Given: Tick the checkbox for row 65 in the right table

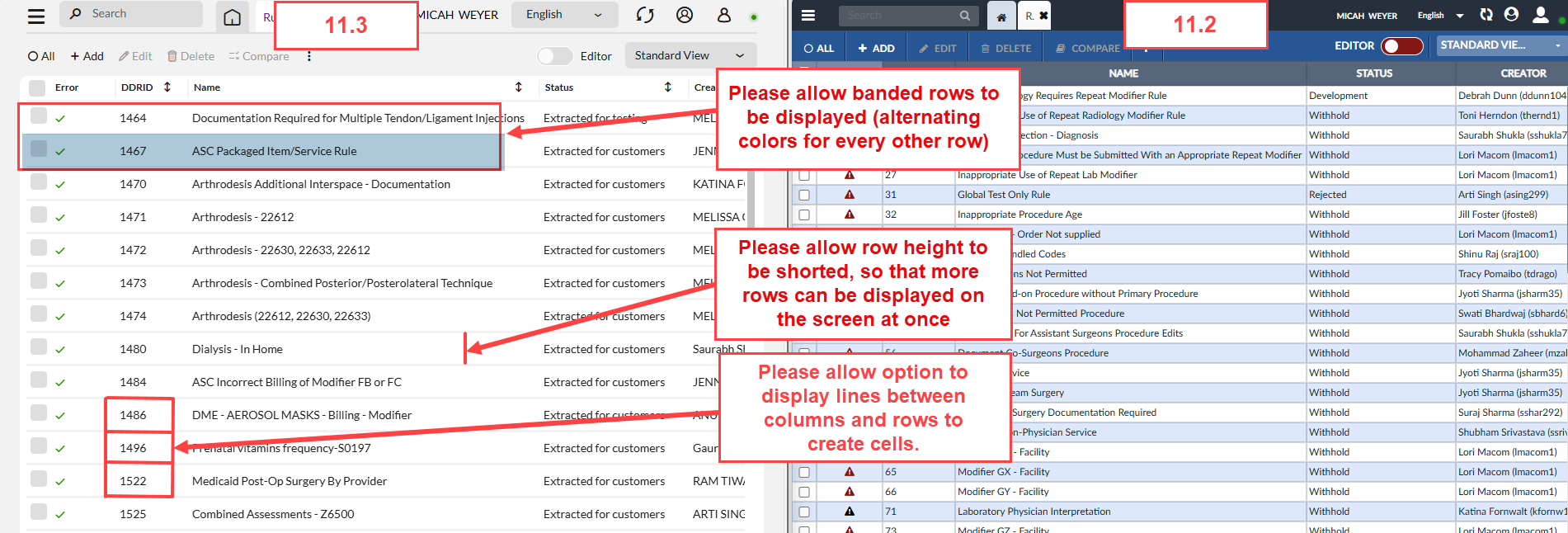Looking at the screenshot, I should coord(804,472).
